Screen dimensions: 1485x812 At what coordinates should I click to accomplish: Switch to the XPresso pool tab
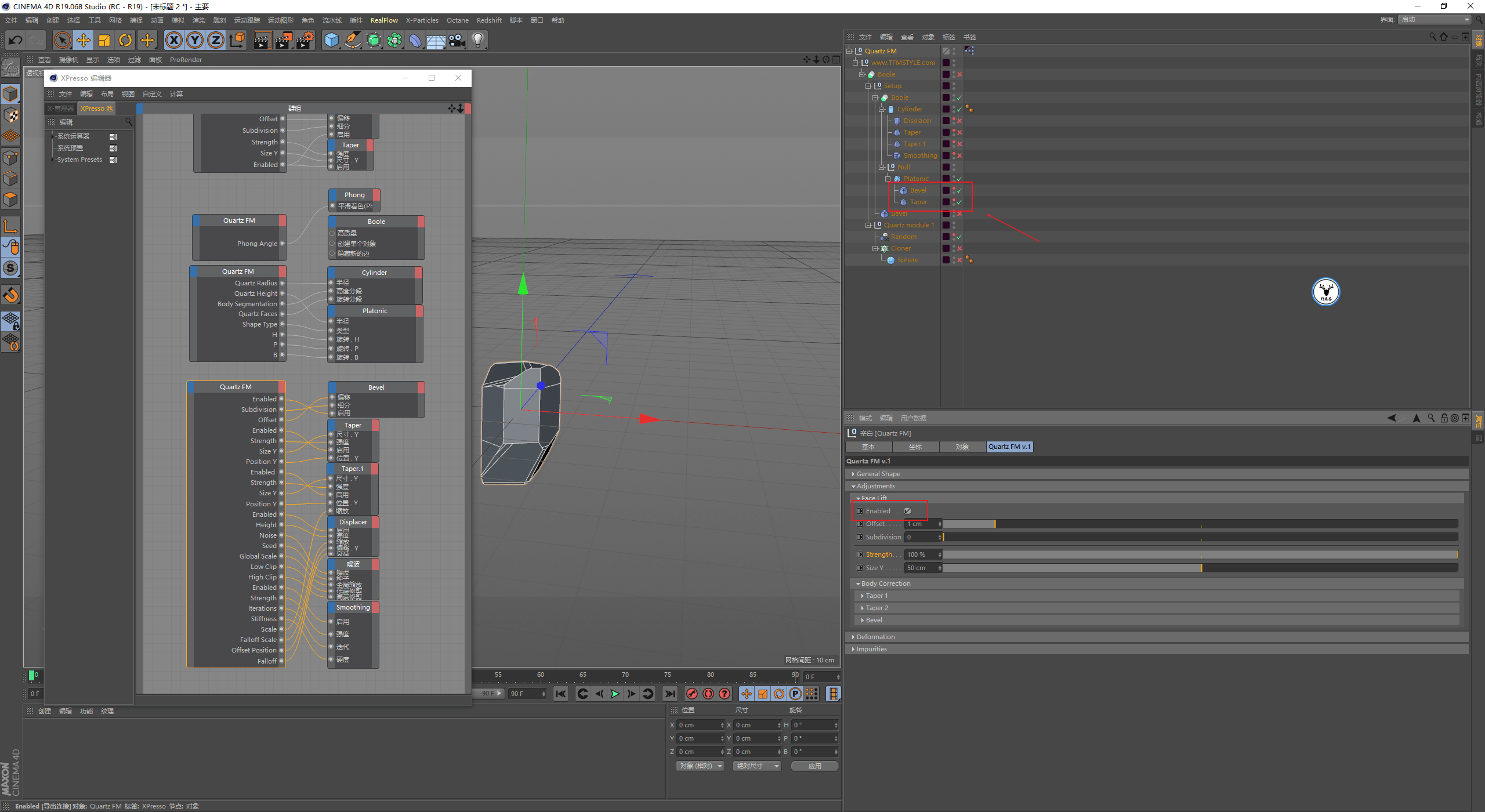point(96,108)
